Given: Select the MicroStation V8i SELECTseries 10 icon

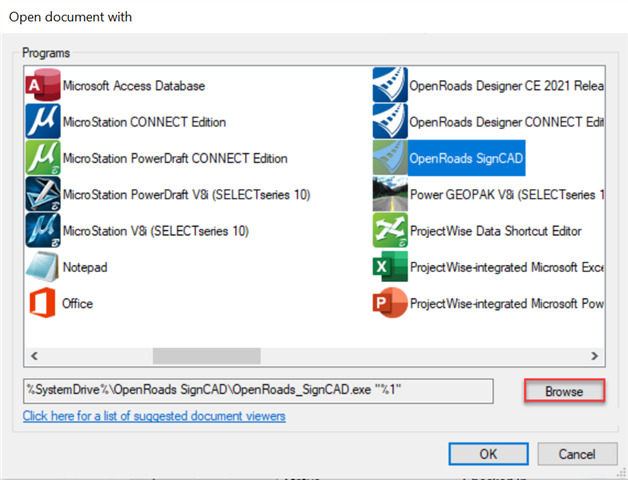Looking at the screenshot, I should (43, 230).
